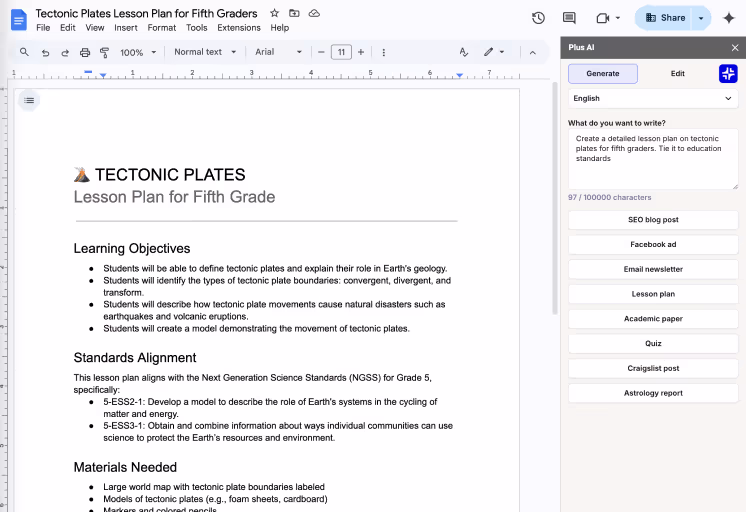
Task: Click the Lesson Plan for Fifth Grade subtitle
Action: click(x=174, y=197)
